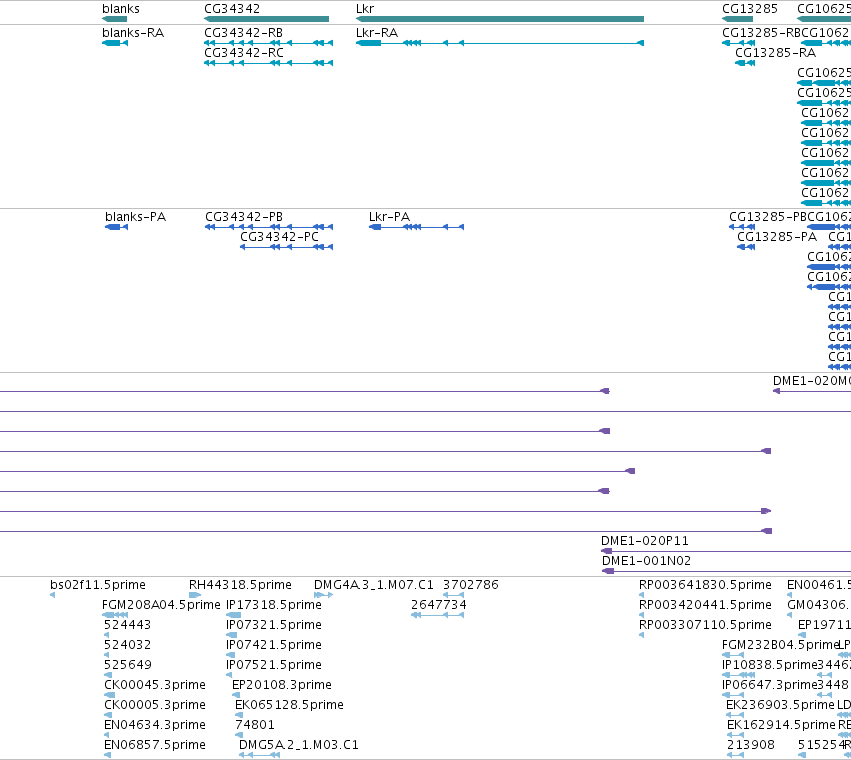
Task: Select EST CK00045.3prime
Action: tap(110, 695)
